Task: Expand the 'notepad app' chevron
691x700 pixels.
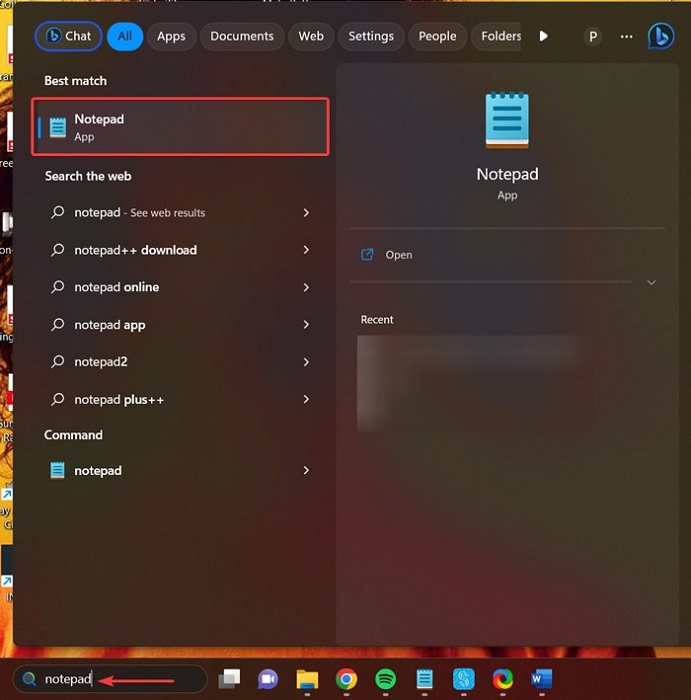Action: click(306, 325)
